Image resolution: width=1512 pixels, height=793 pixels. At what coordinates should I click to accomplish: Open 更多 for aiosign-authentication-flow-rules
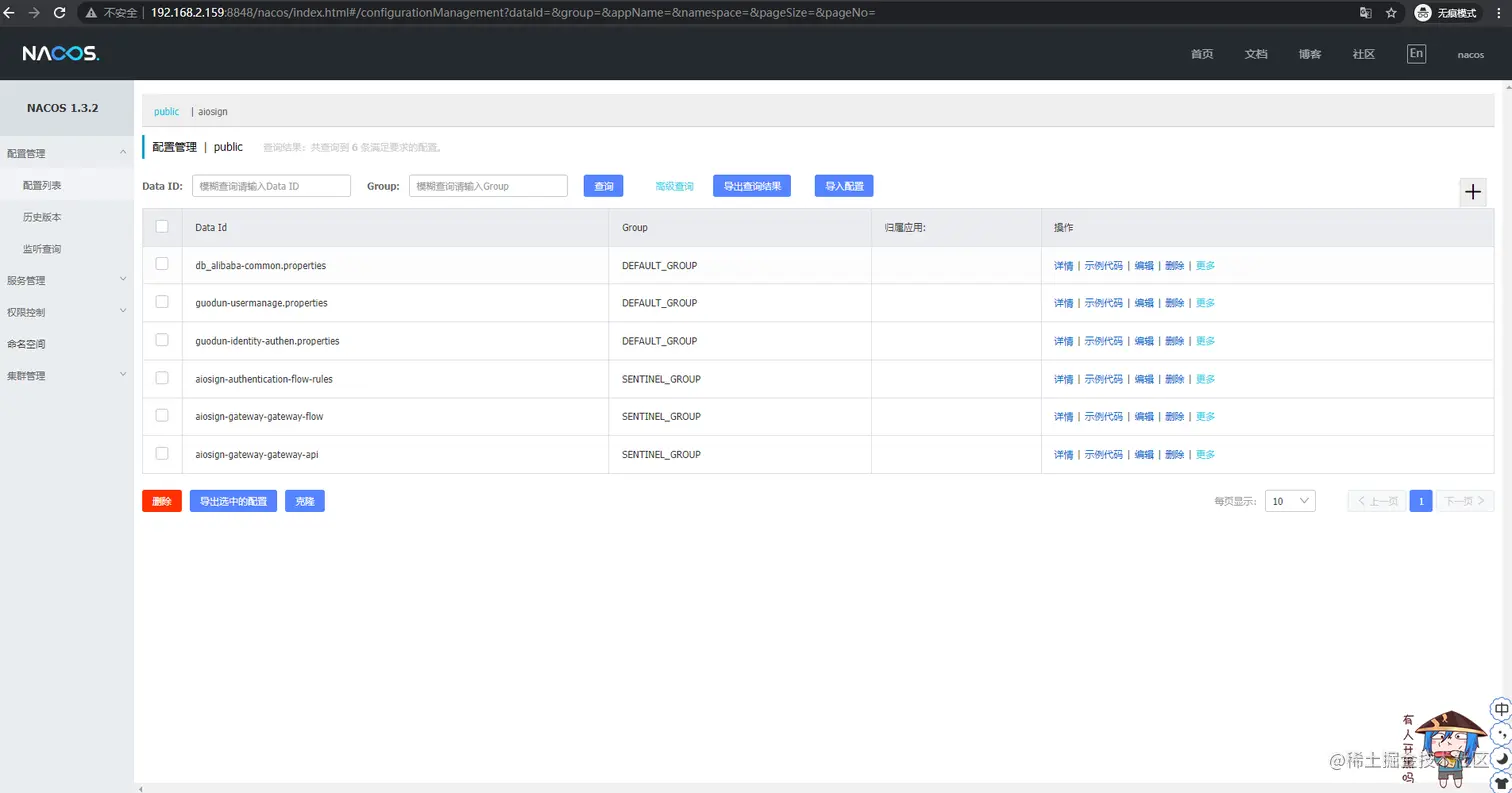[x=1205, y=379]
